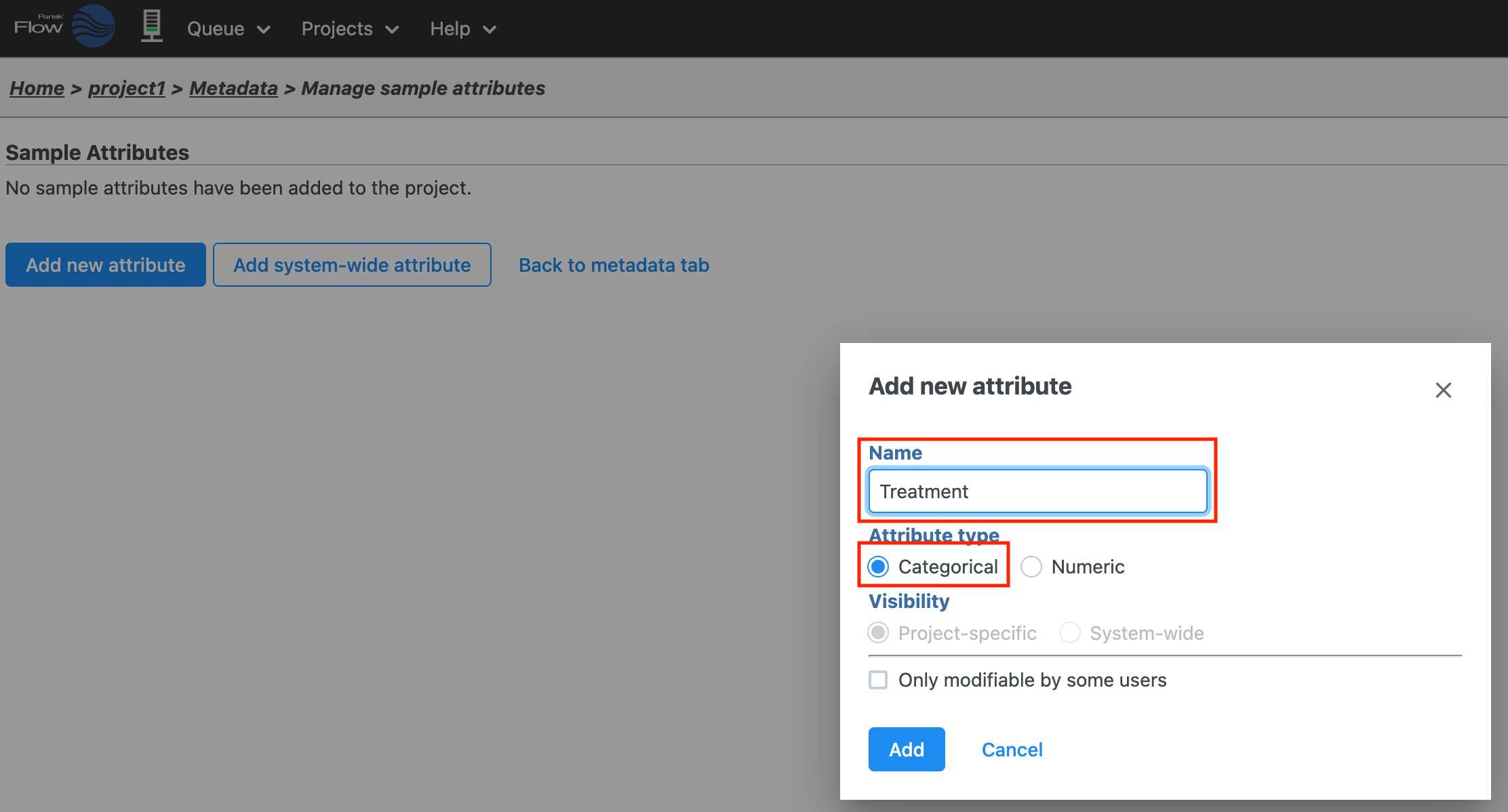Select the Numeric attribute type
The width and height of the screenshot is (1508, 812).
click(1031, 567)
